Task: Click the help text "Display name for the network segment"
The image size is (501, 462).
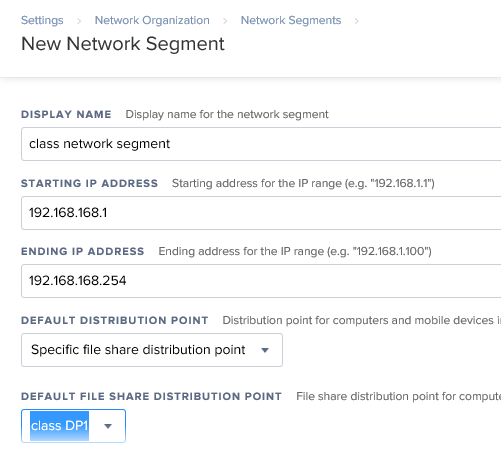Action: 227,114
